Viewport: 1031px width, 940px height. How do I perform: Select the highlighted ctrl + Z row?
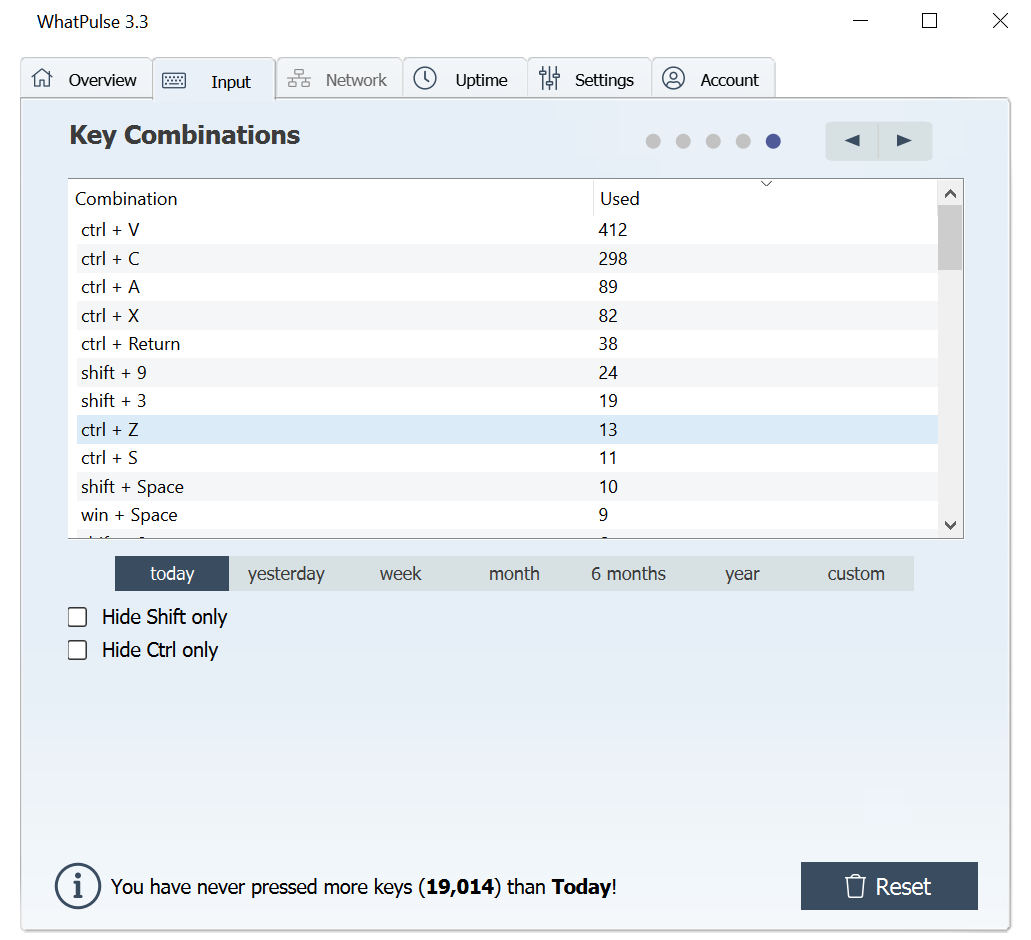507,429
